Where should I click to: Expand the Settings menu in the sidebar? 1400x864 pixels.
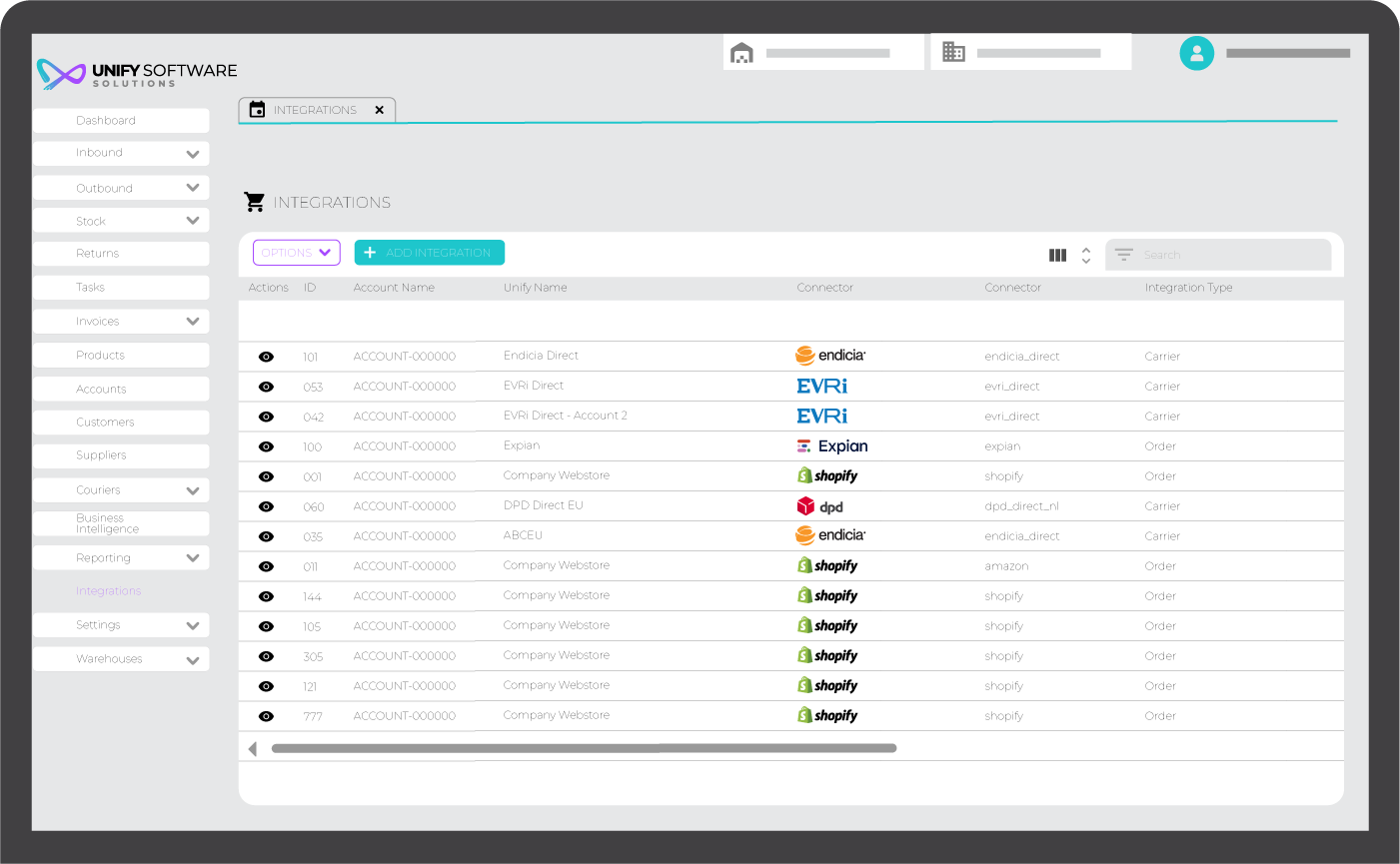pos(120,624)
